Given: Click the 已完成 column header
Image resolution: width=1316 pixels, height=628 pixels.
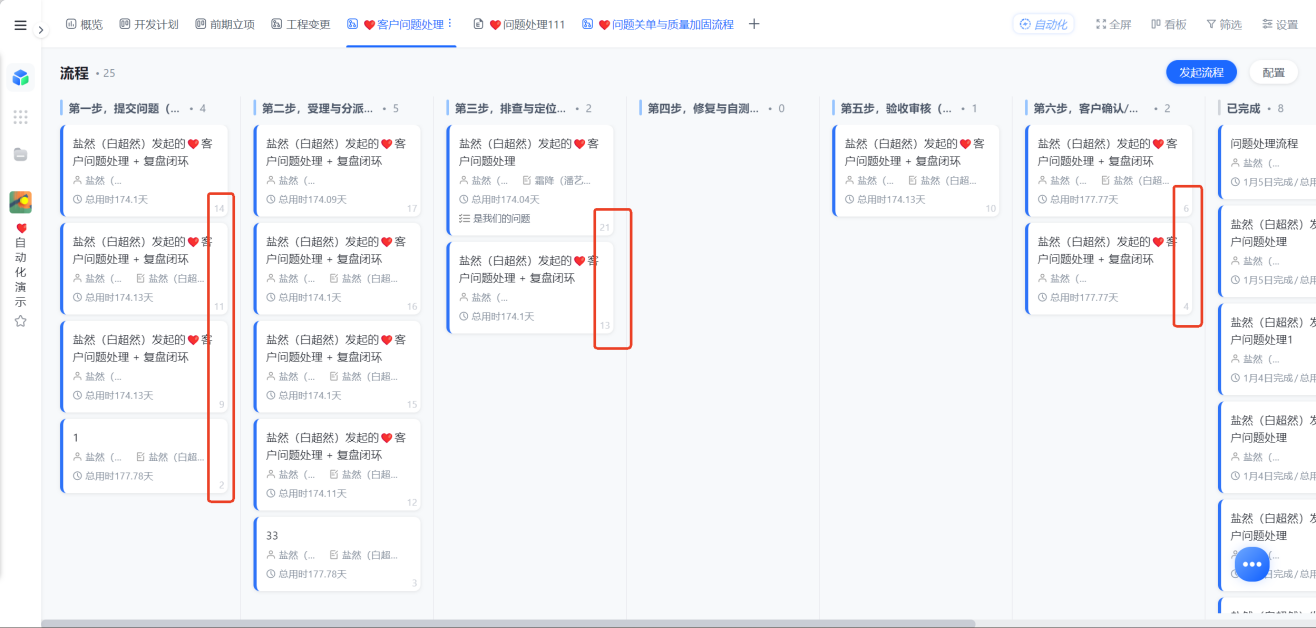Looking at the screenshot, I should click(1245, 108).
